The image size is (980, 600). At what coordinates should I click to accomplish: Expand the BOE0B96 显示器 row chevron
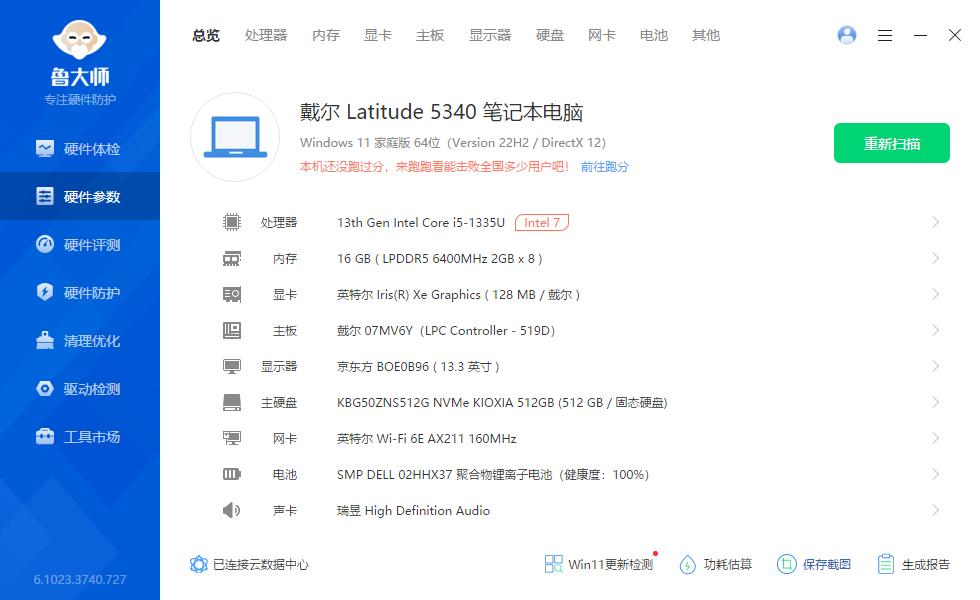click(936, 366)
